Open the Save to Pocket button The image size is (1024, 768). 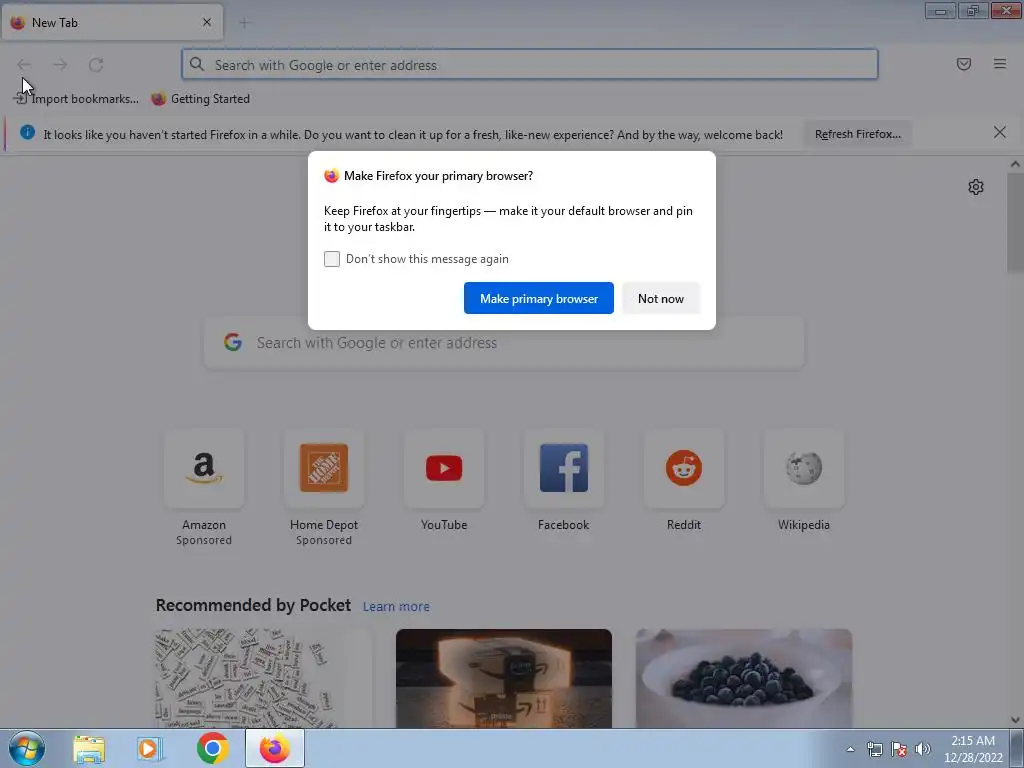tap(963, 64)
